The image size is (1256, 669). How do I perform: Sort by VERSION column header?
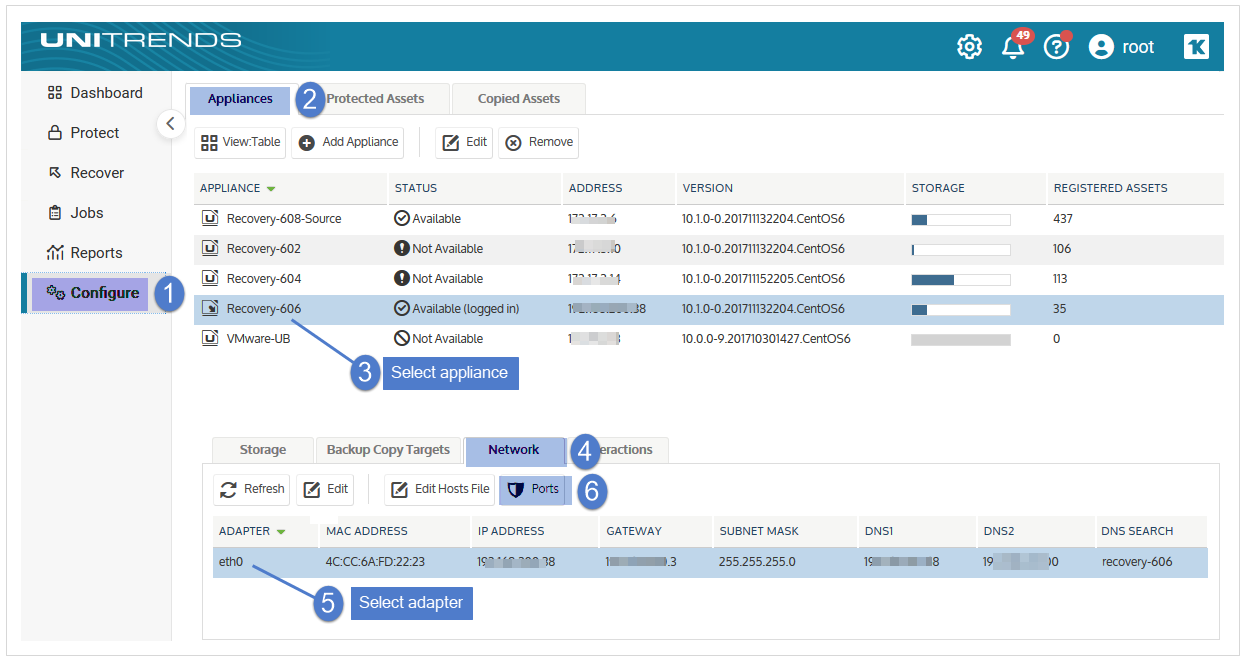[707, 188]
